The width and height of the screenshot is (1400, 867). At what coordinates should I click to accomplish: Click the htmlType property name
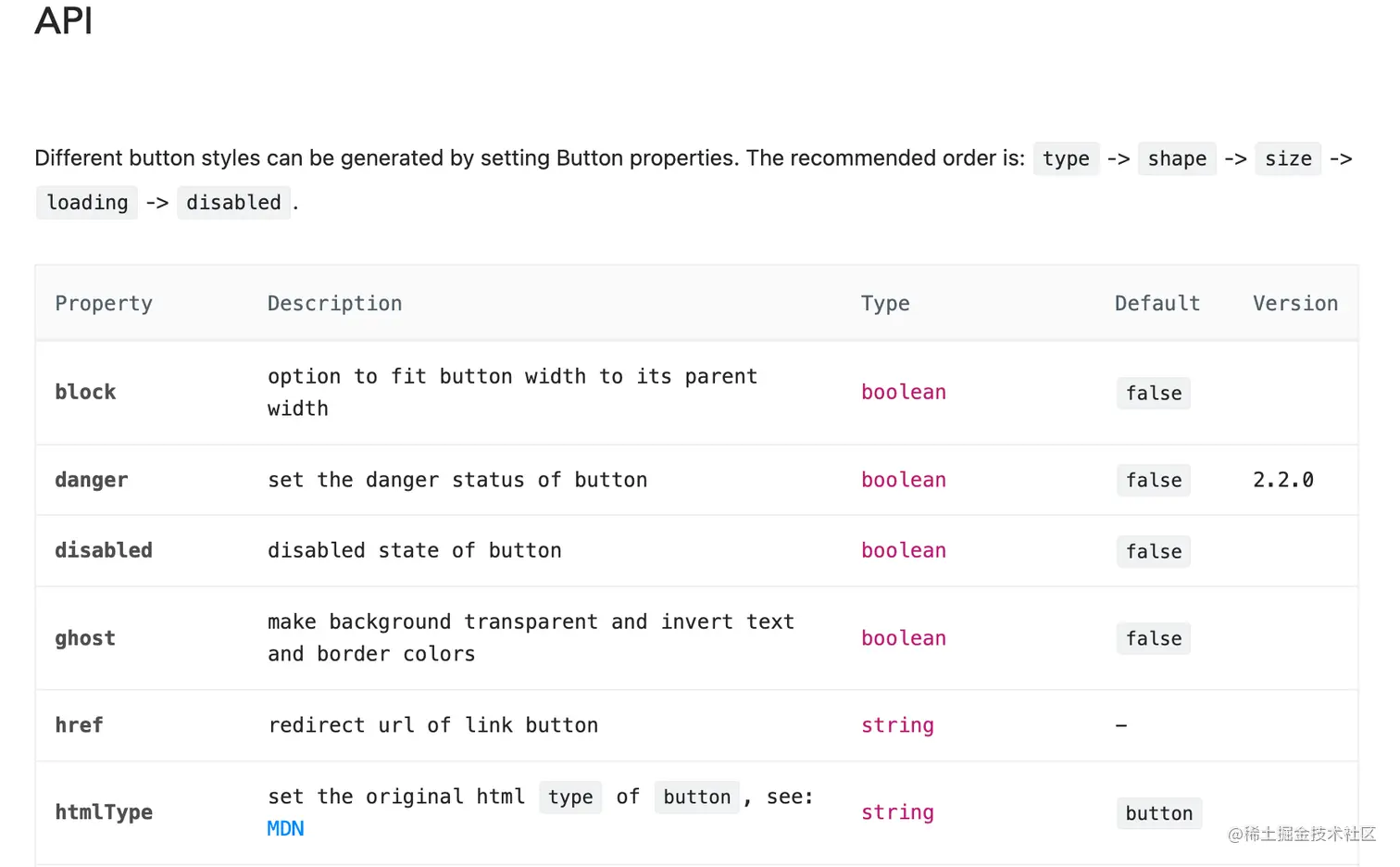pos(104,812)
